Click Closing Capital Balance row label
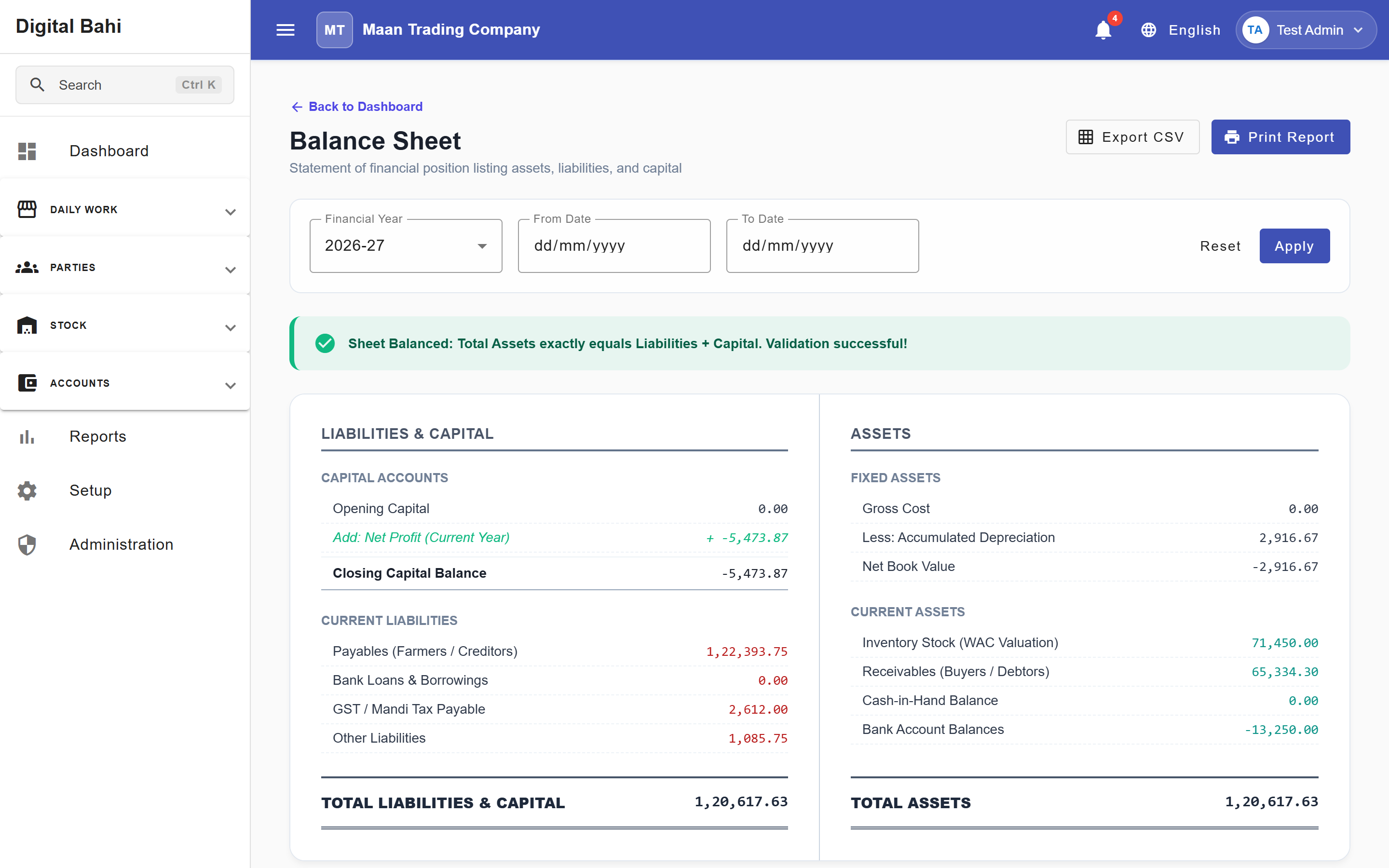1389x868 pixels. coord(409,573)
